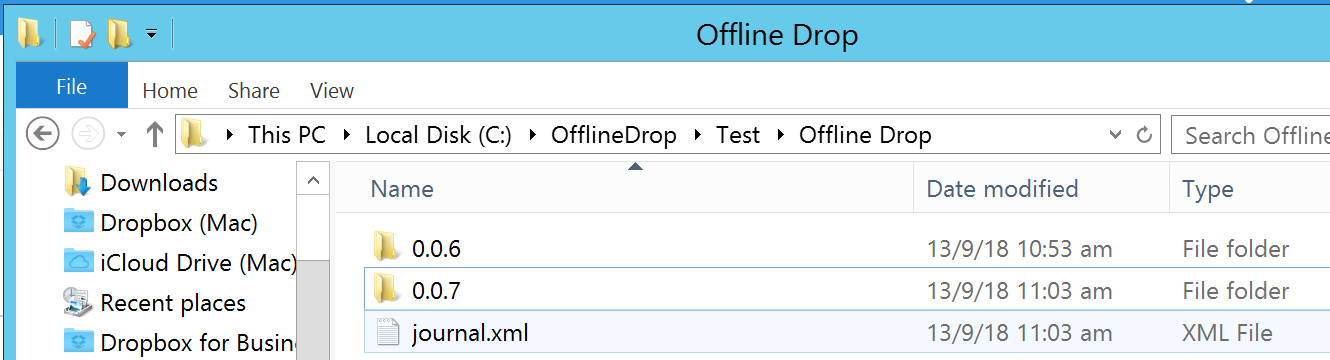
Task: Click the Search Offline Drop field
Action: 1250,135
